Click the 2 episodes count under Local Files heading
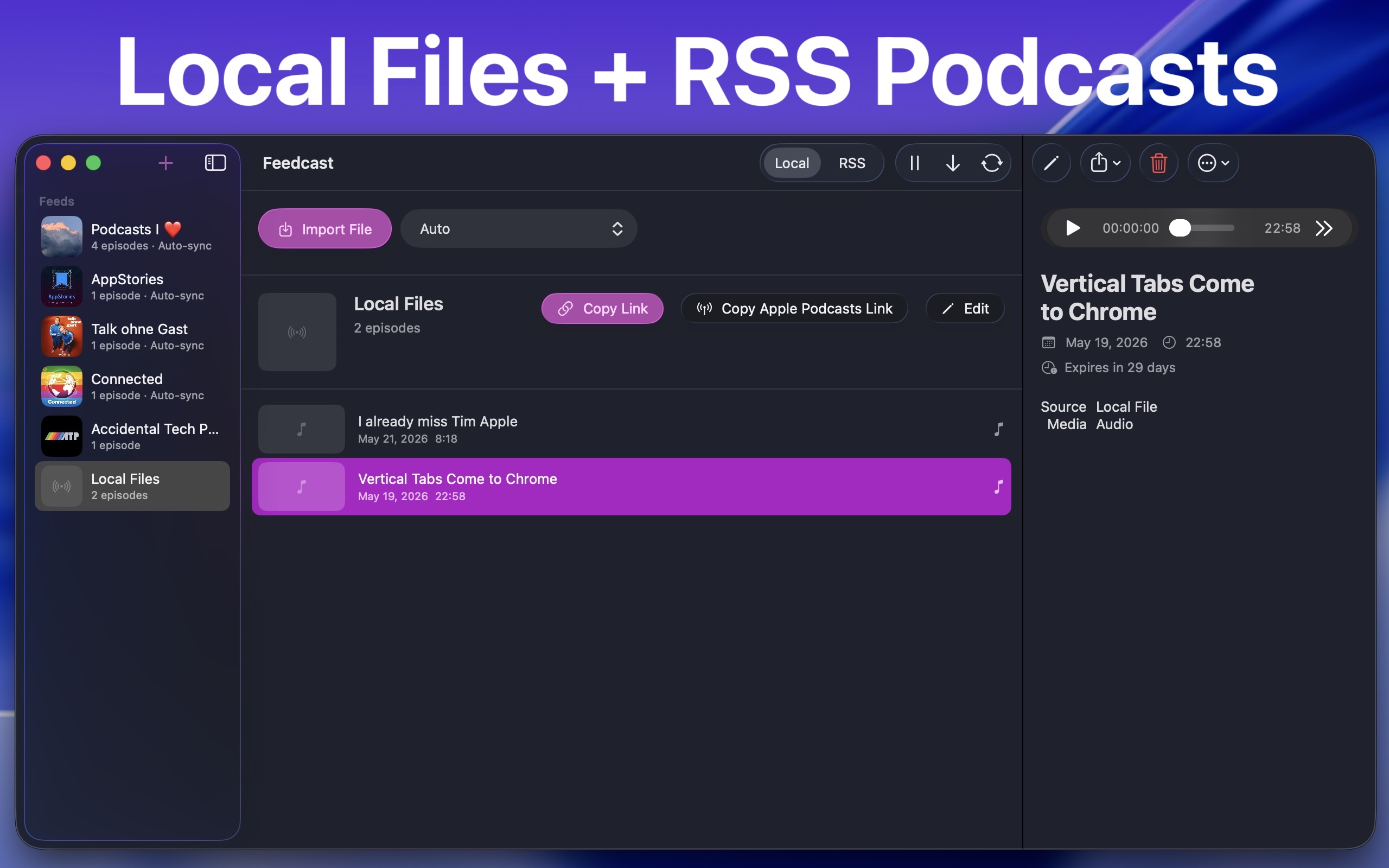This screenshot has width=1389, height=868. 387,328
